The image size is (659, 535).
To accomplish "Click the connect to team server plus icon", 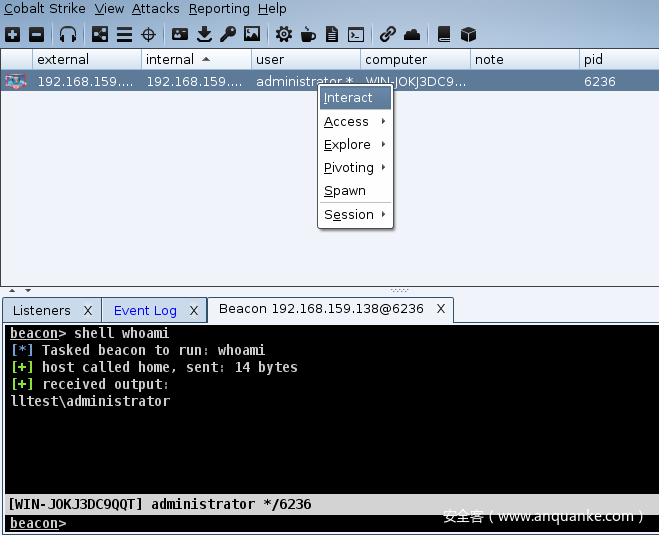I will point(13,34).
